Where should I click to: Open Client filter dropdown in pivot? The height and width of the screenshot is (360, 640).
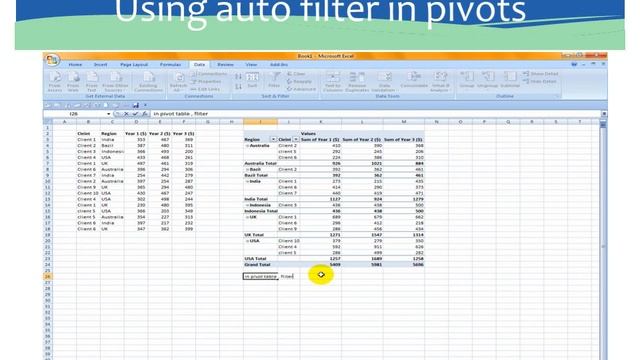[296, 140]
